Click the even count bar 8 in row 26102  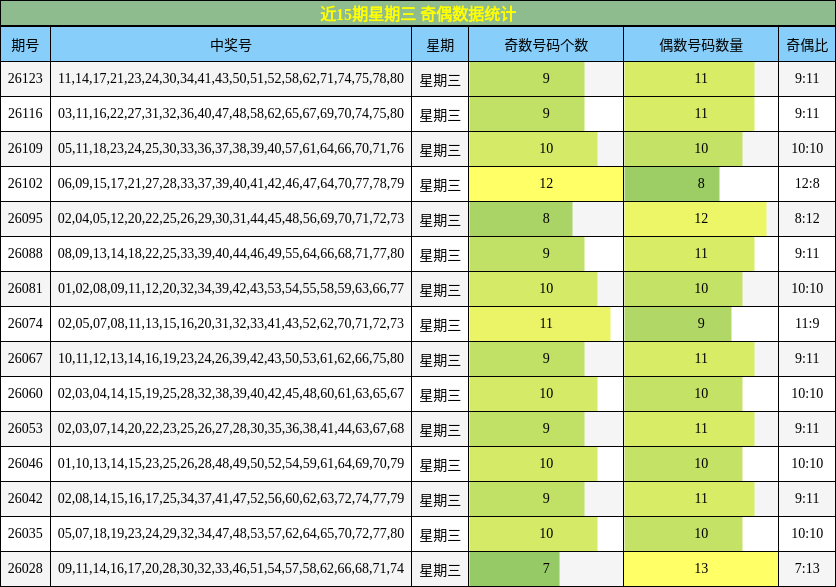pos(672,184)
